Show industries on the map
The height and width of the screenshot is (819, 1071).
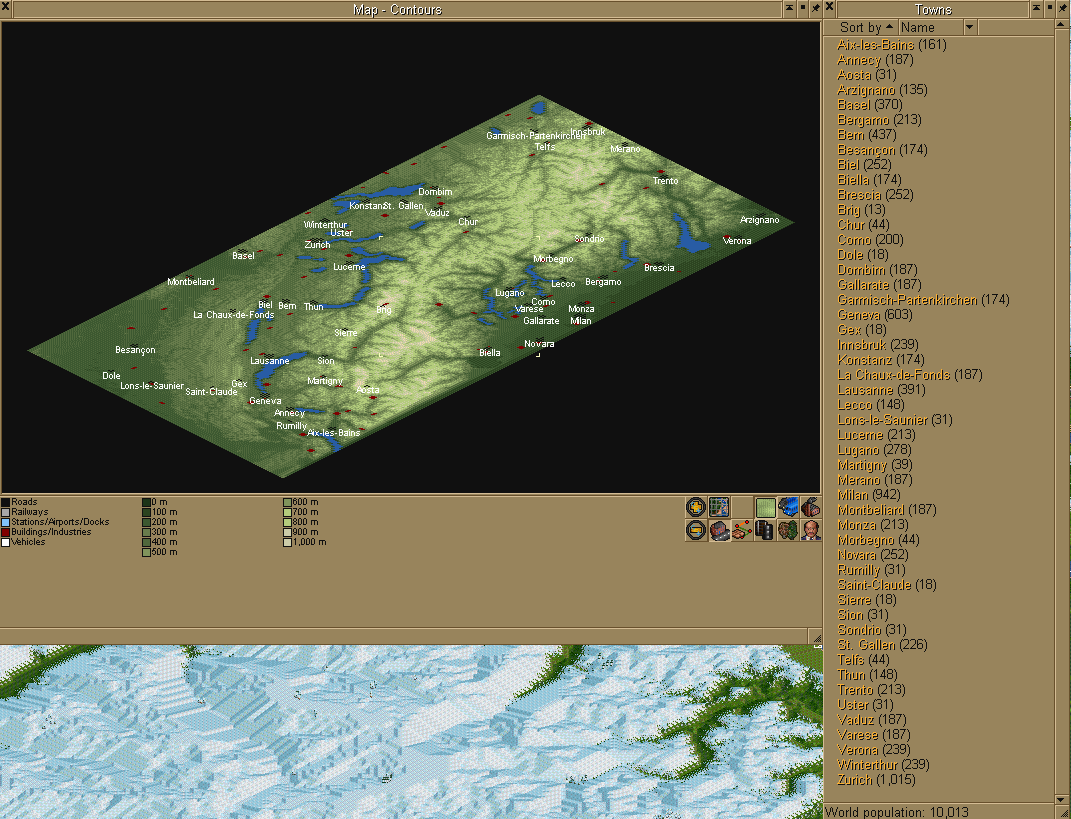point(811,507)
